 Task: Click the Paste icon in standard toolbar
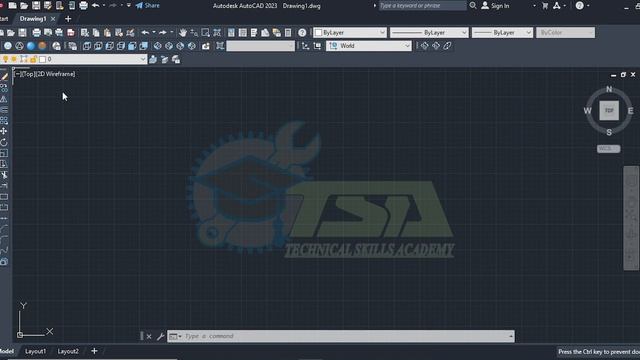pos(107,33)
